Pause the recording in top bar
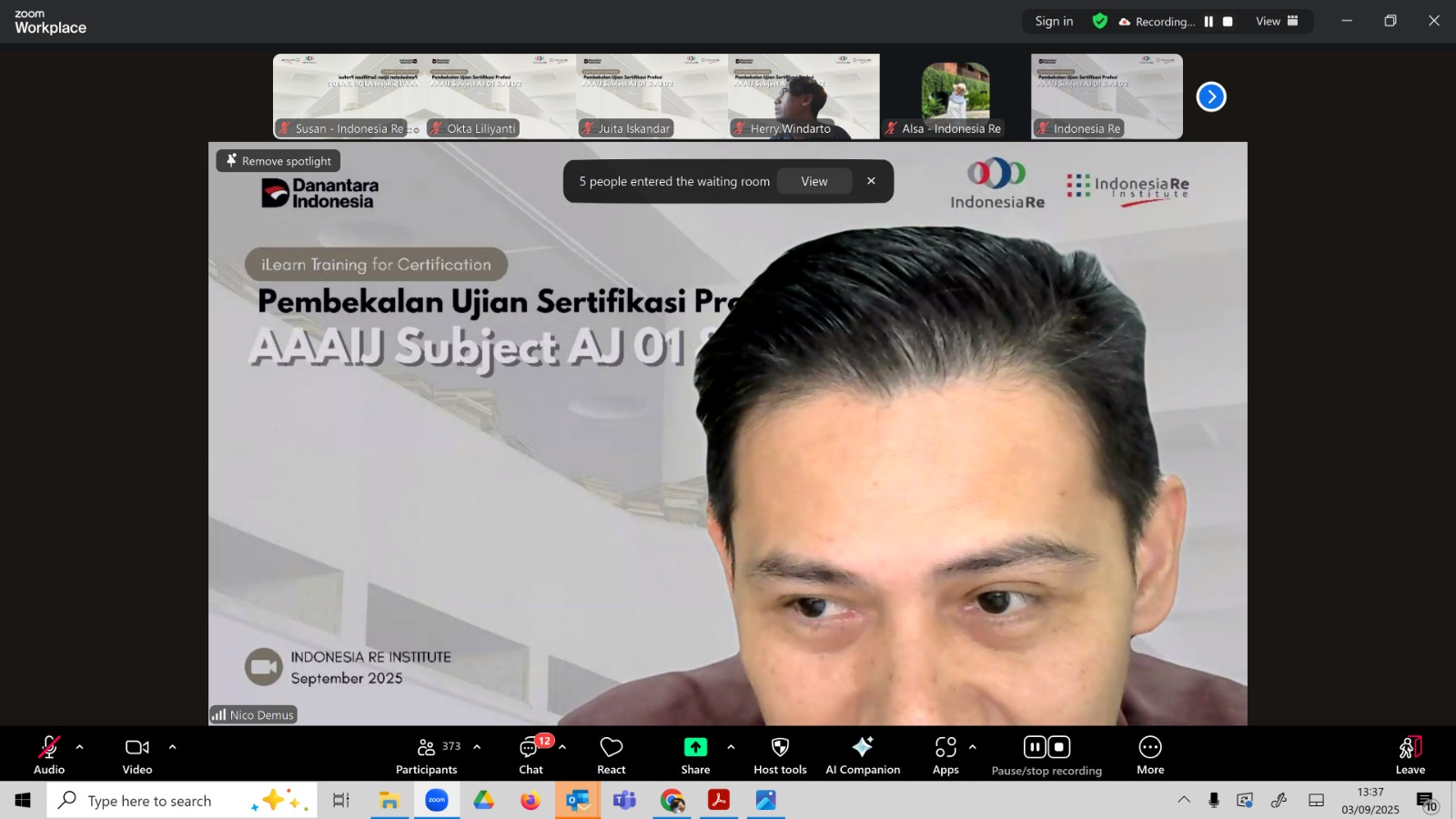Screen dimensions: 1456x819 click(1208, 22)
